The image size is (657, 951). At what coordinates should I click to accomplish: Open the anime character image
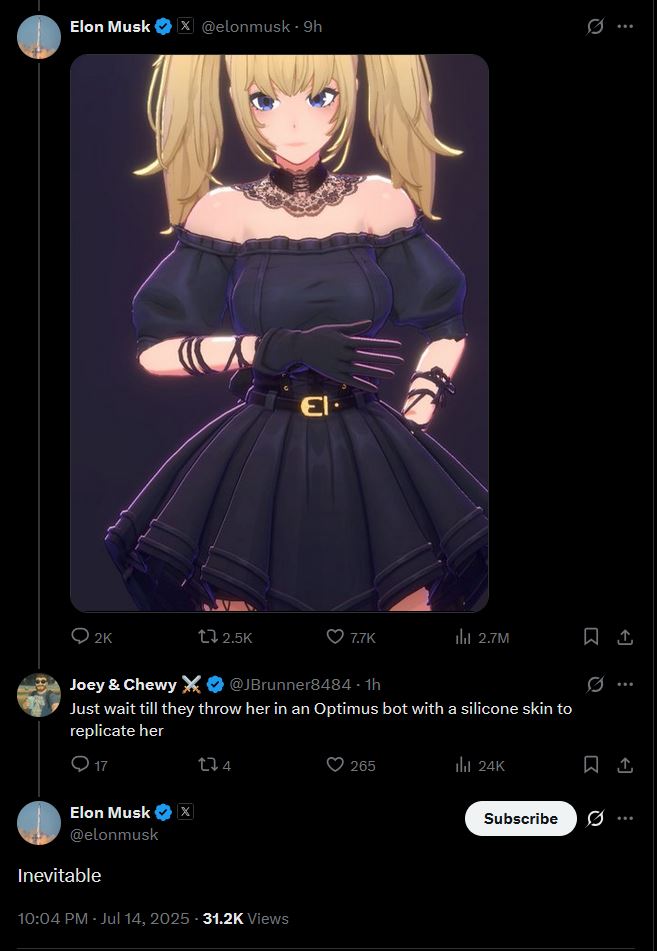coord(280,333)
